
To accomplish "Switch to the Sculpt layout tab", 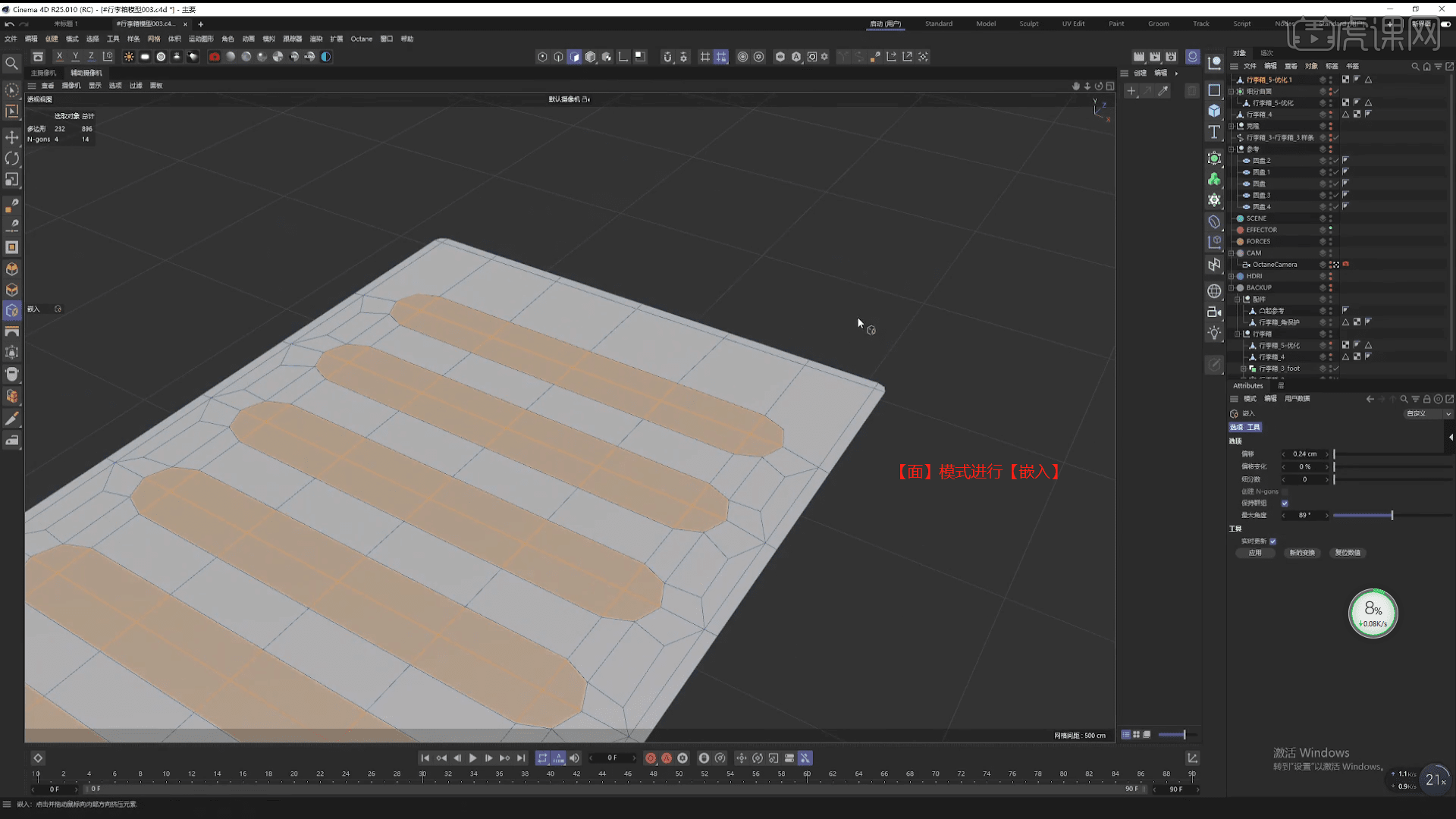I will [1029, 24].
